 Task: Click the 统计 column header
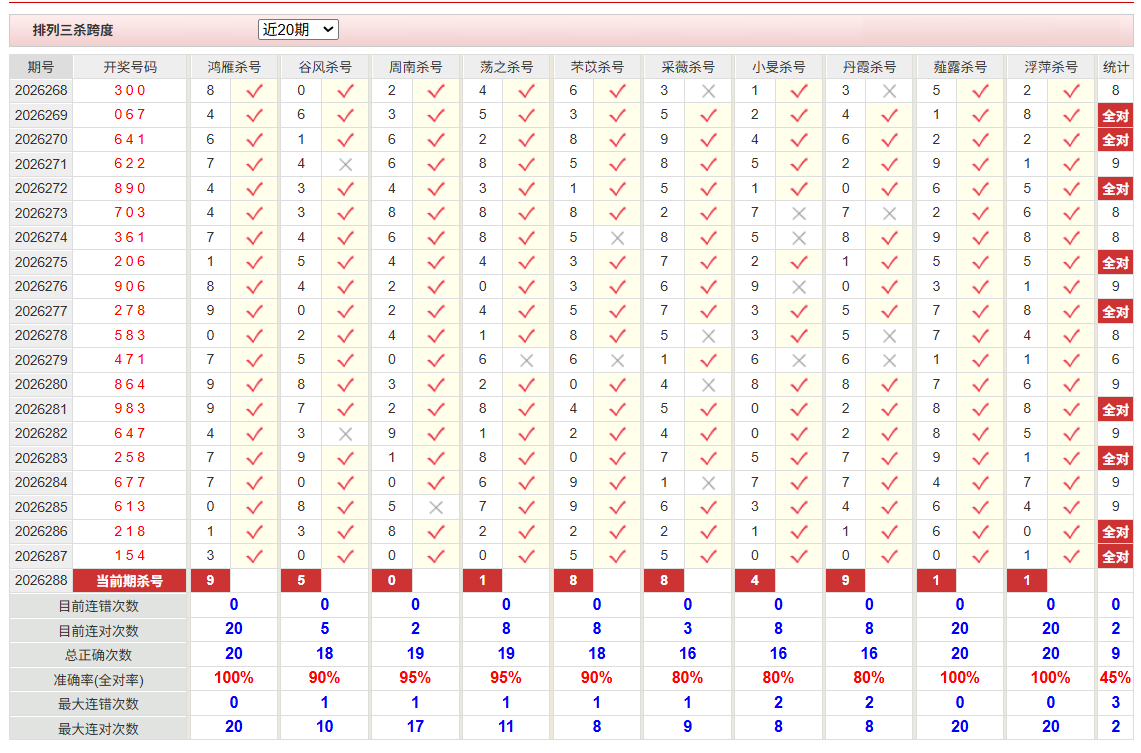[1115, 67]
